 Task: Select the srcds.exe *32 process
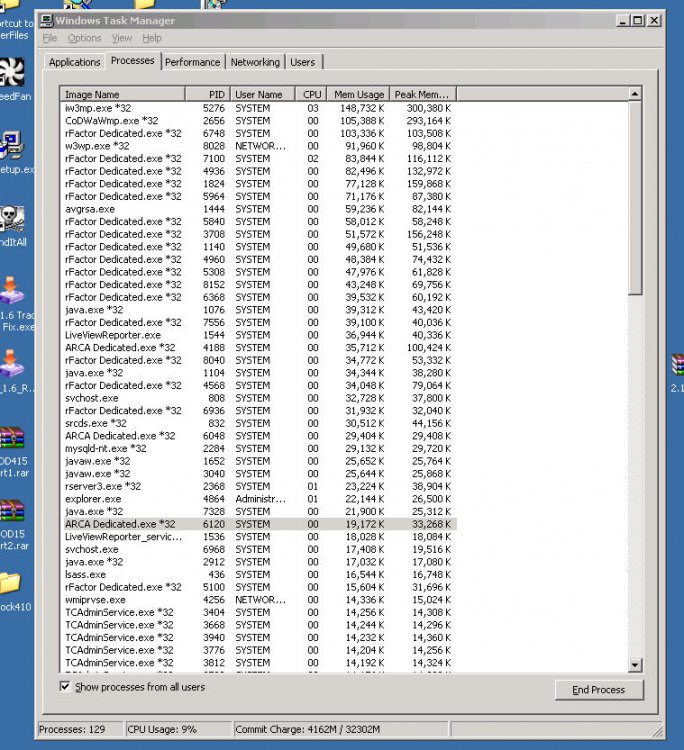[259, 423]
